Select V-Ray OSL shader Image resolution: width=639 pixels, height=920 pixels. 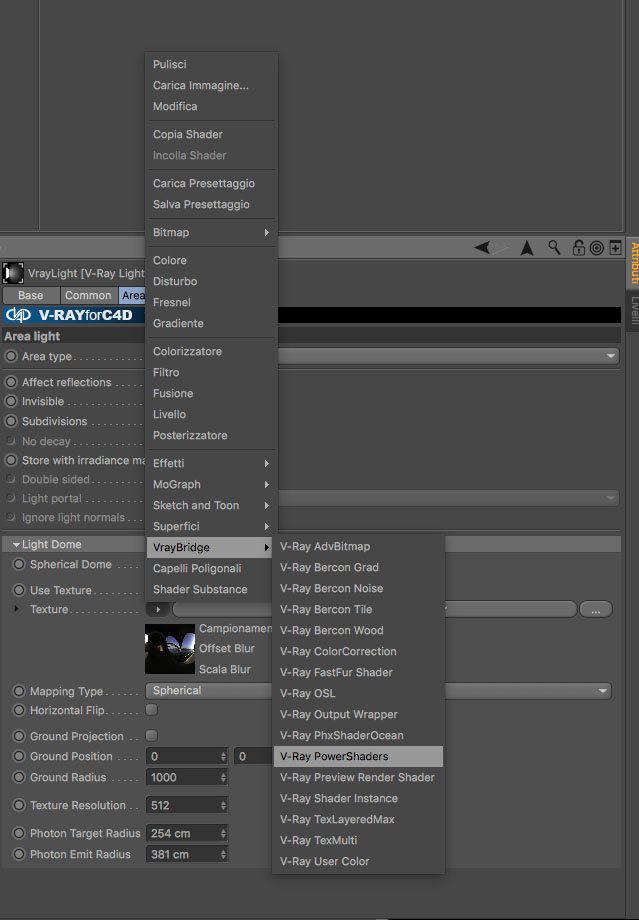358,694
